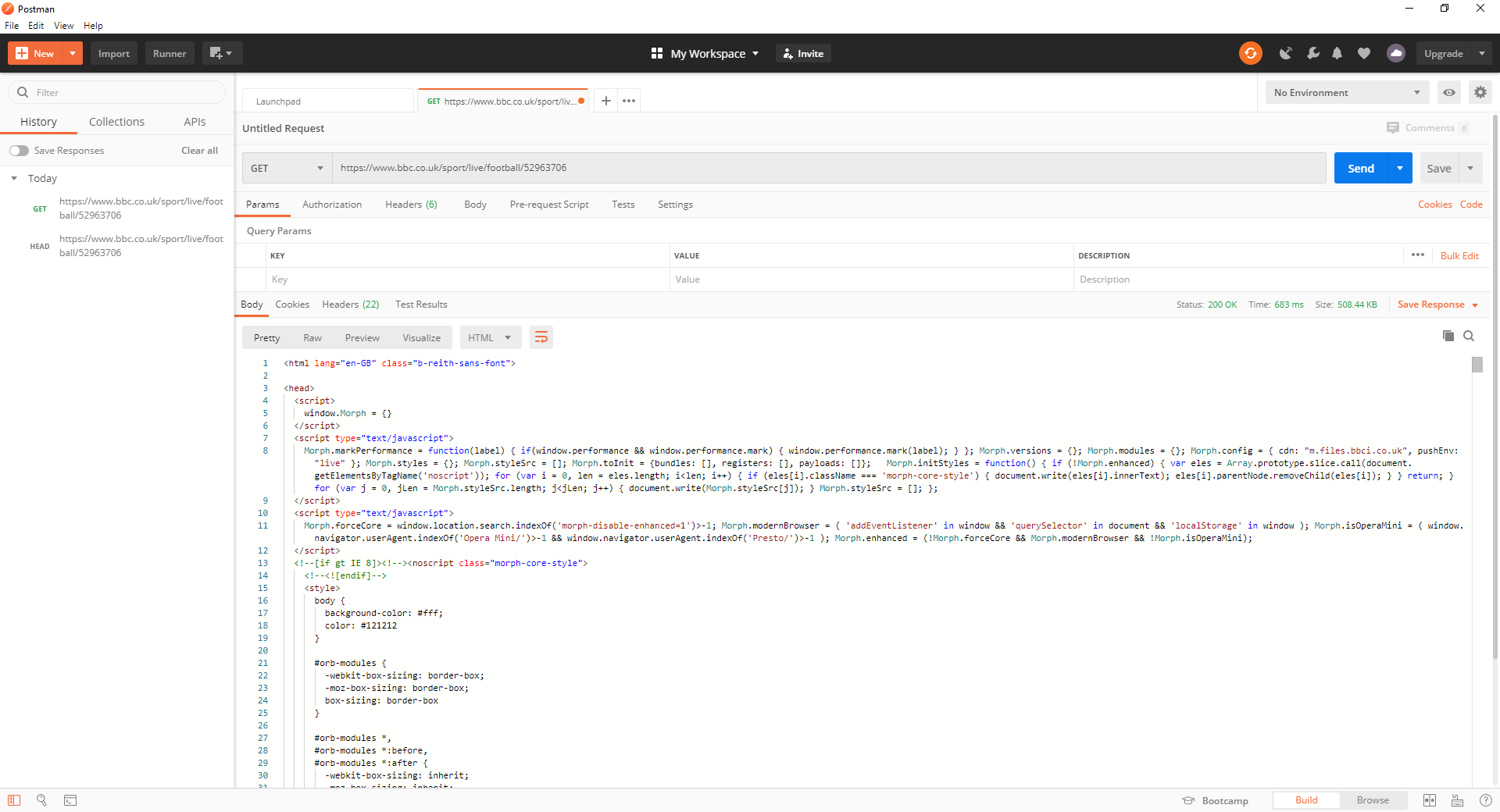
Task: Search within the response body
Action: click(x=1469, y=336)
